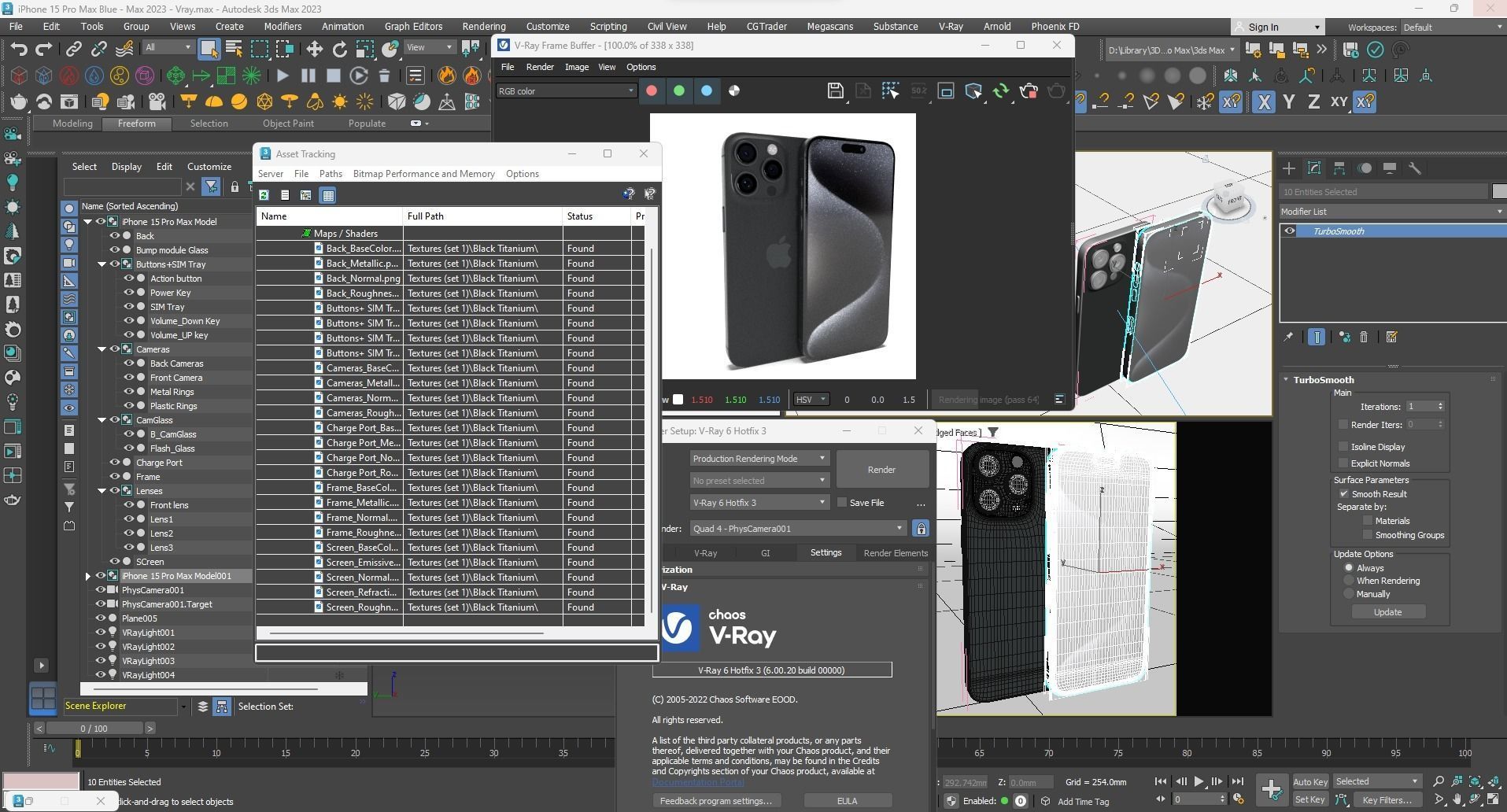Open the No preset selected dropdown
The image size is (1507, 812).
[x=759, y=480]
